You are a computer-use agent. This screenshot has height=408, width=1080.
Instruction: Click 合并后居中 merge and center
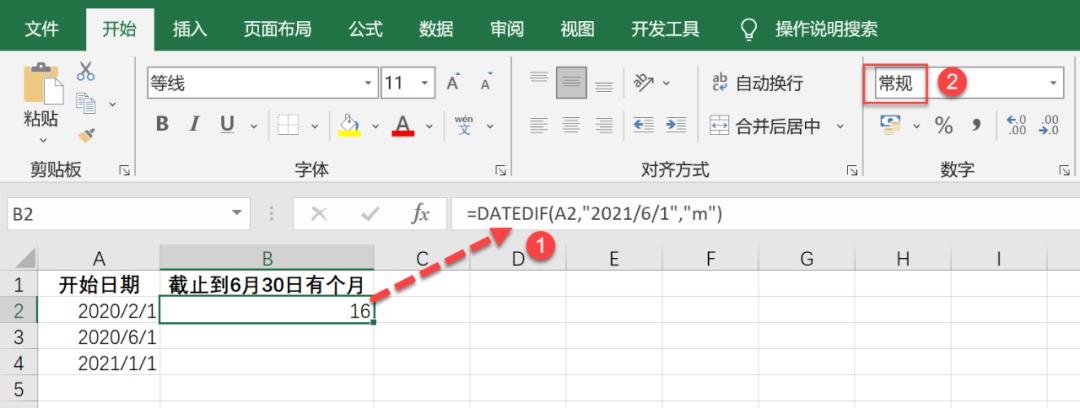pos(765,126)
